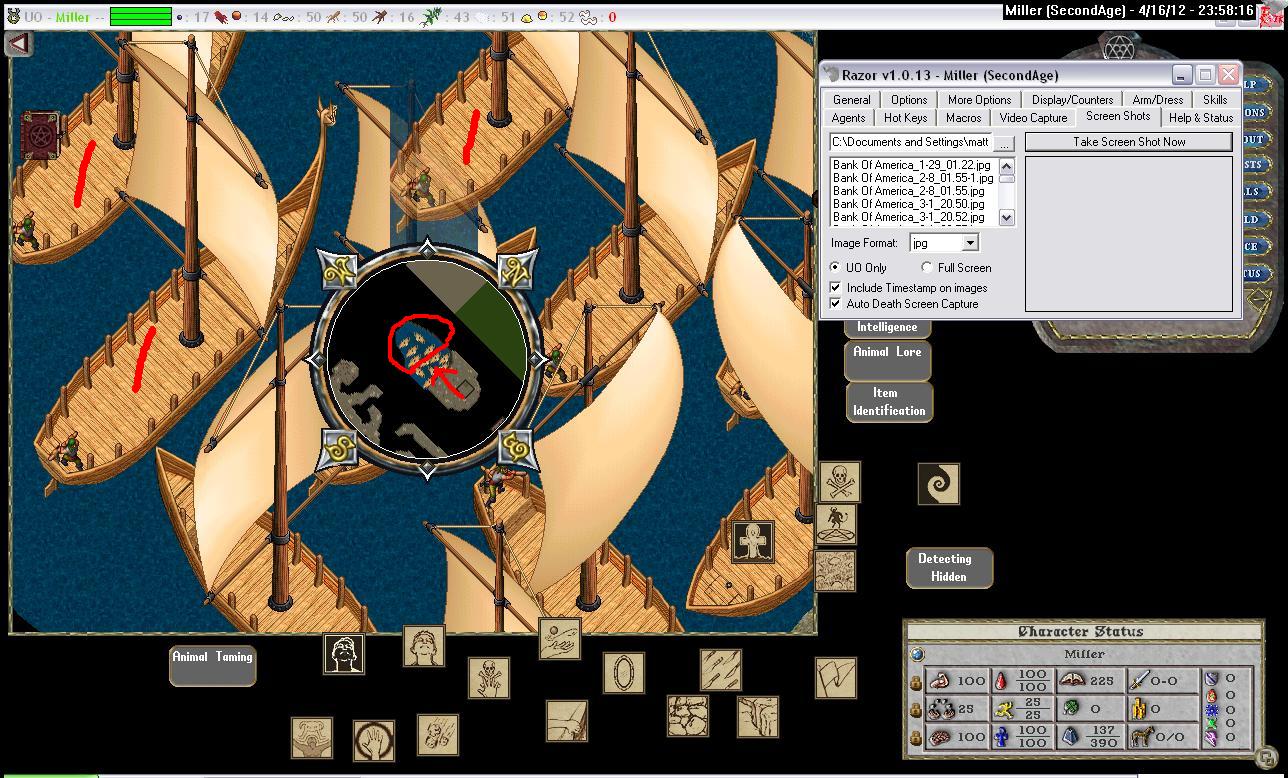Open the red pentagram spellbook
The height and width of the screenshot is (778, 1288).
[x=40, y=134]
